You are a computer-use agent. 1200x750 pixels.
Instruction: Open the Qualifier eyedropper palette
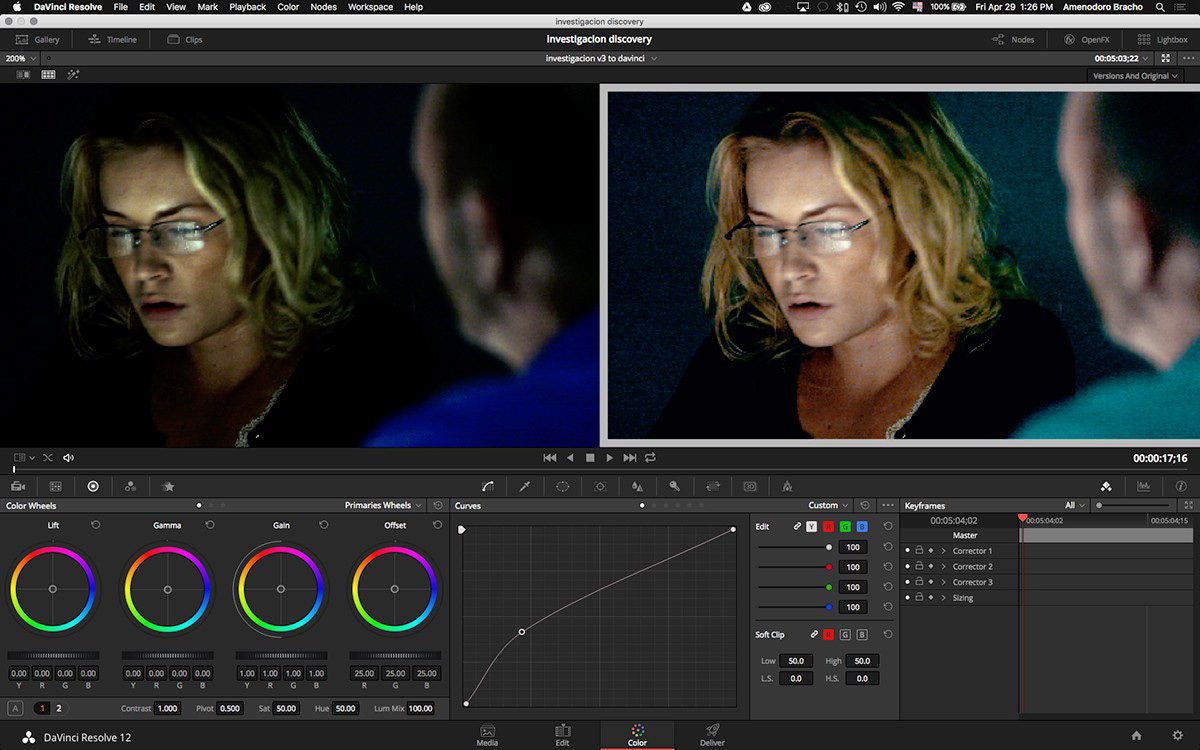[525, 486]
